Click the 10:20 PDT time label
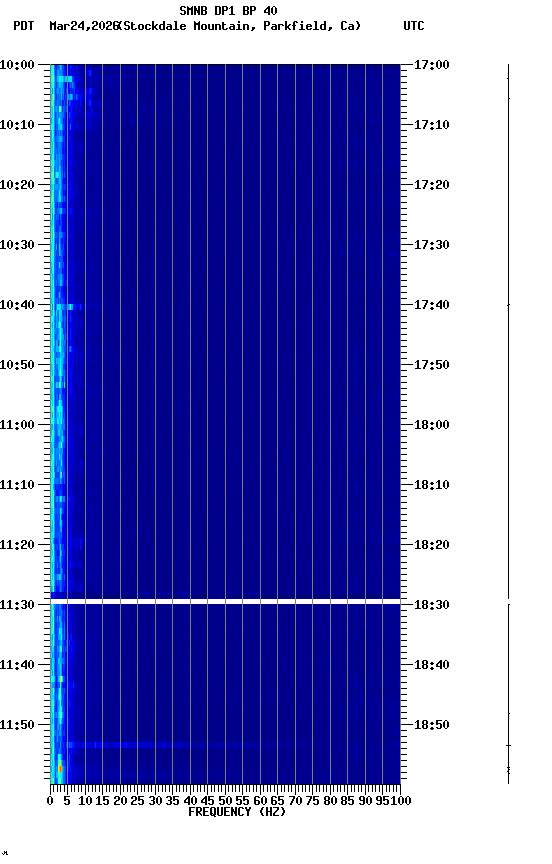This screenshot has height=864, width=552. [17, 185]
